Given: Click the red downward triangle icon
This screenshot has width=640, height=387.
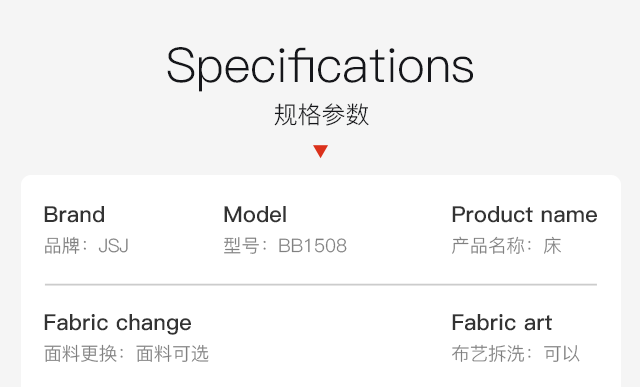Looking at the screenshot, I should tap(320, 151).
